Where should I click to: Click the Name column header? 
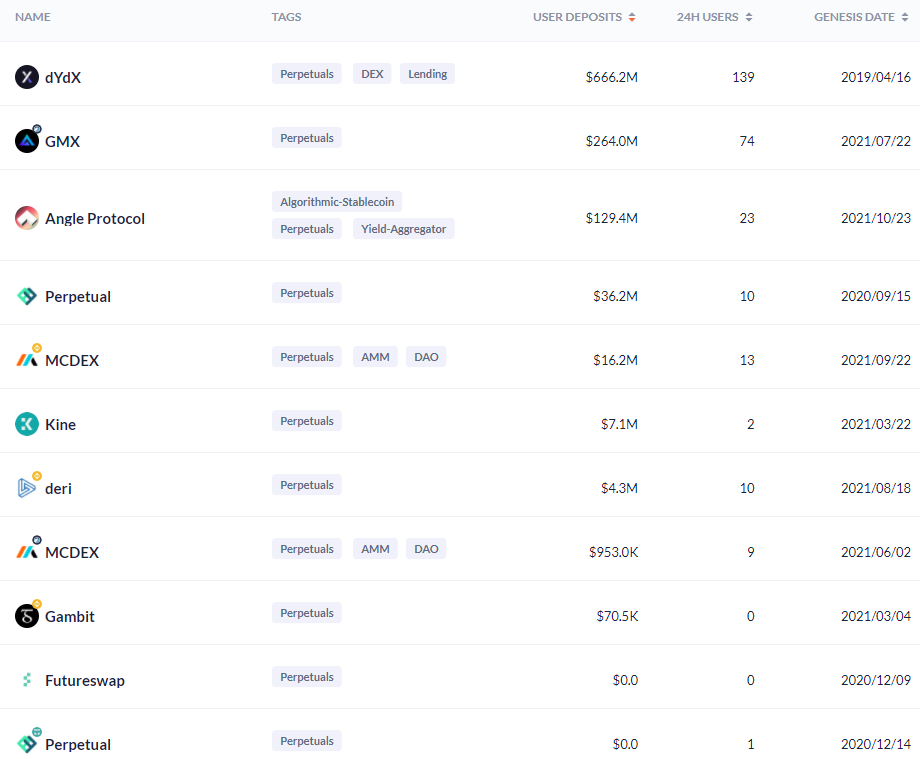(x=33, y=17)
